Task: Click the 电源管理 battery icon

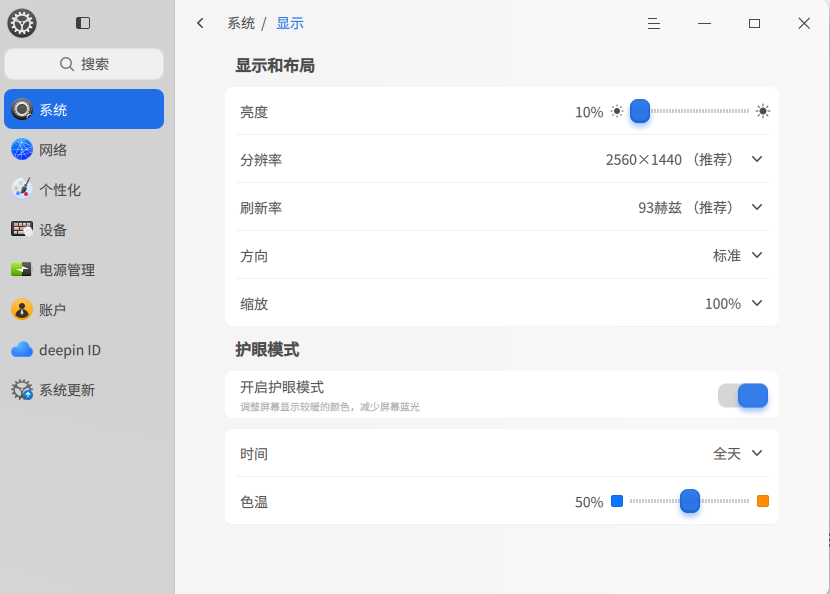Action: tap(21, 269)
